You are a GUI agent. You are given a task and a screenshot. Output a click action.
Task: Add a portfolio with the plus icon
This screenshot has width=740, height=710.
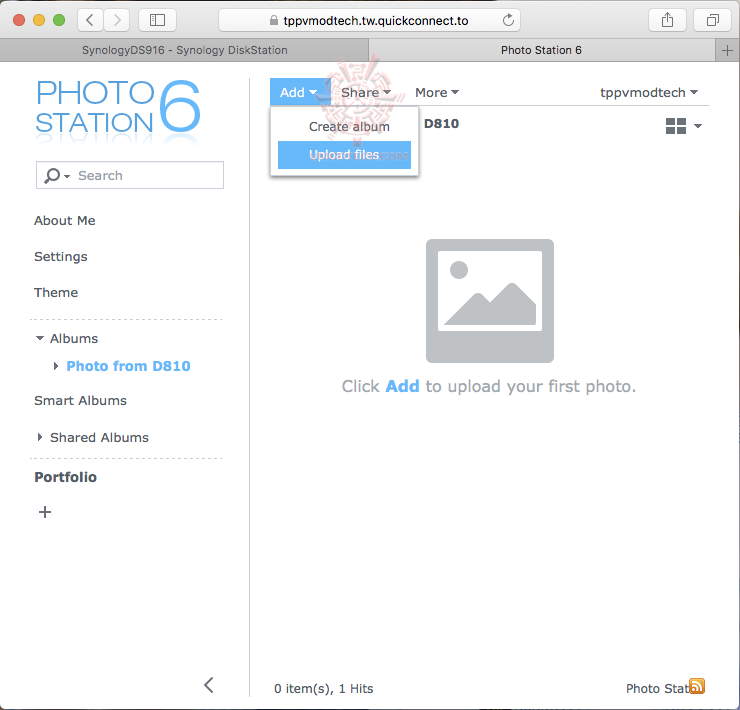pos(45,512)
